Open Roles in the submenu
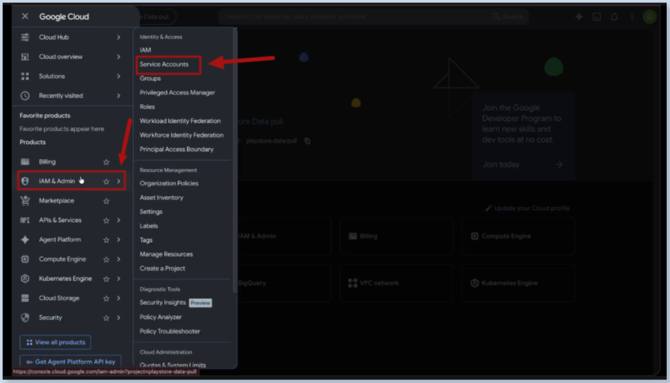This screenshot has height=383, width=670. (x=147, y=107)
